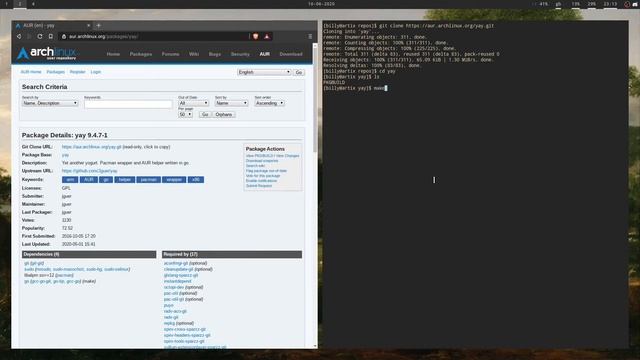640x360 pixels.
Task: Go to AUR Home link
Action: click(x=31, y=72)
